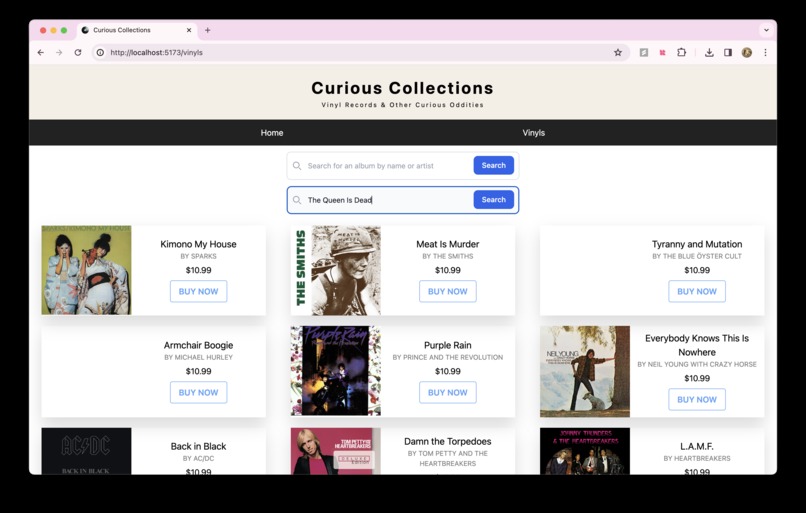806x513 pixels.
Task: Click the address bar URL localhost:5173/vinyls
Action: click(156, 52)
